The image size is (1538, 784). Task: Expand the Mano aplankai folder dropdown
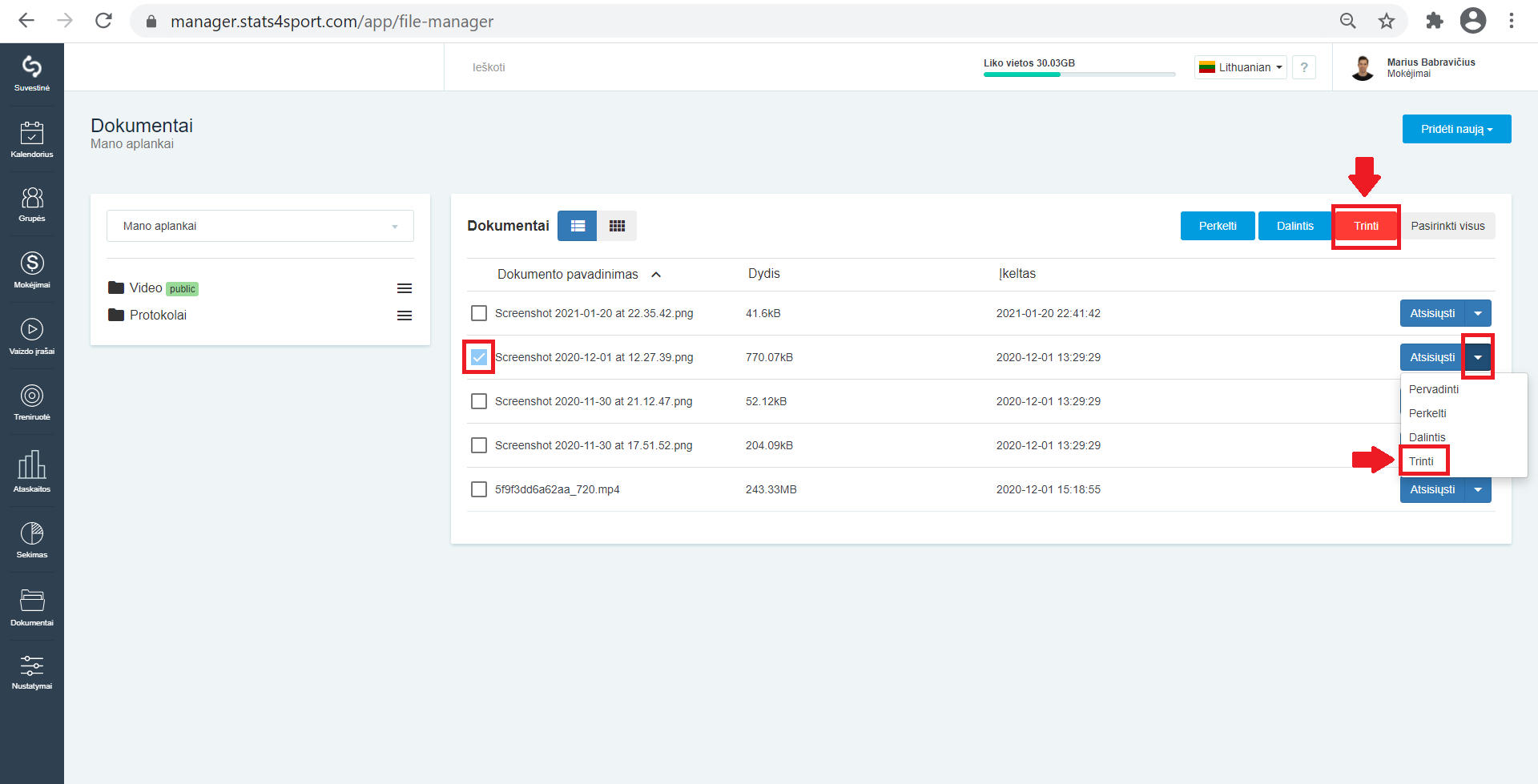(260, 226)
